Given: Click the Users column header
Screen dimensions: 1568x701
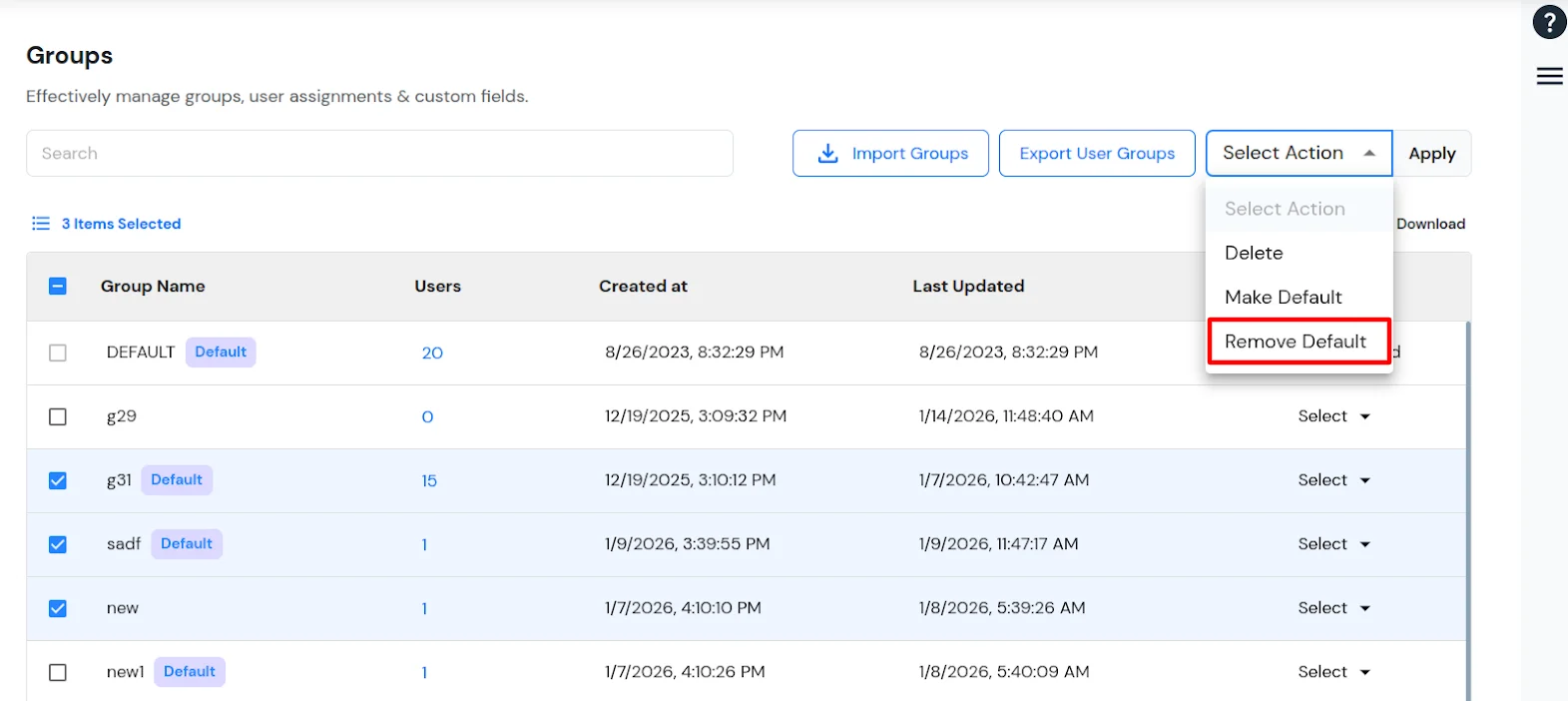Looking at the screenshot, I should [x=437, y=287].
